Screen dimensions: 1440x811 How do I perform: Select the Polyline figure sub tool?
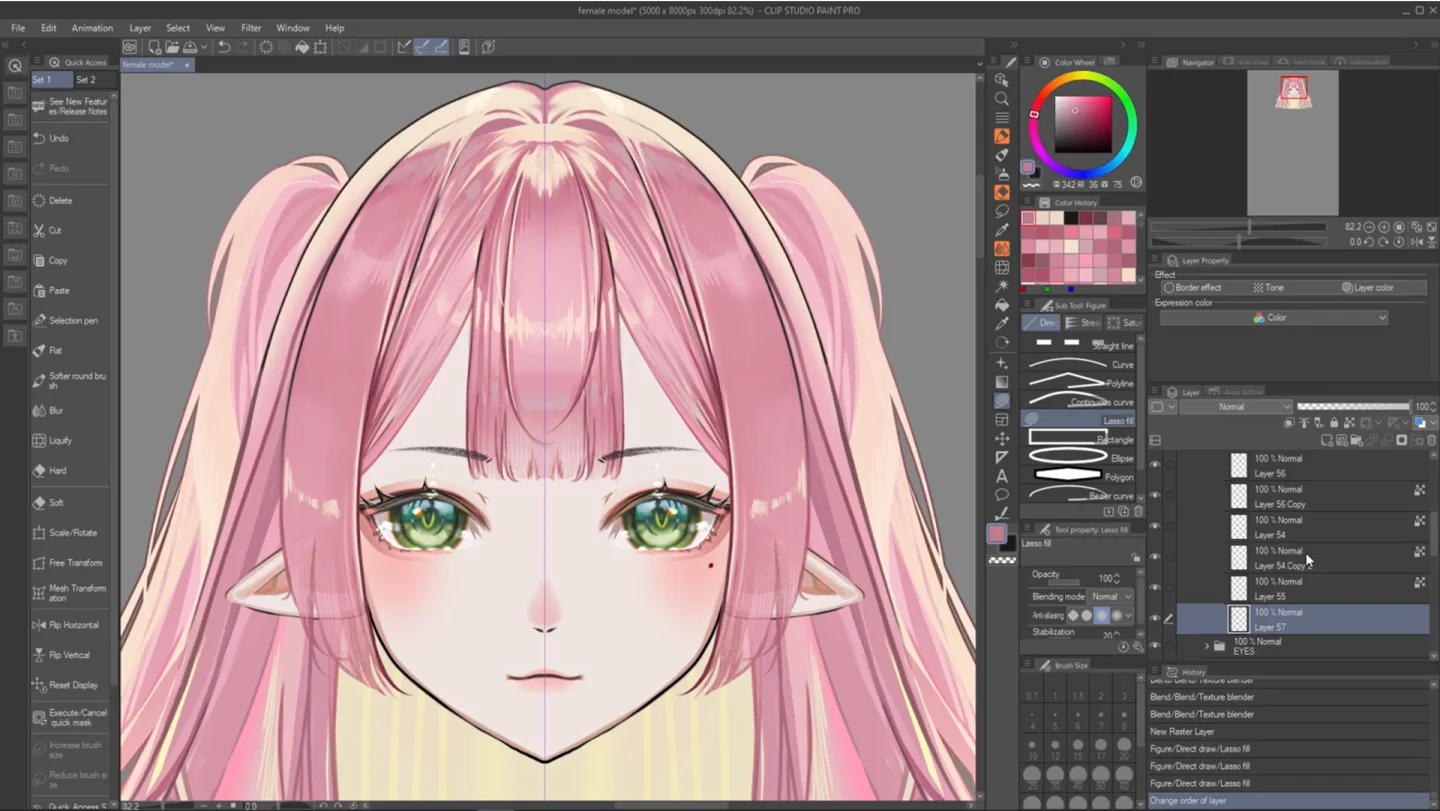tap(1079, 383)
